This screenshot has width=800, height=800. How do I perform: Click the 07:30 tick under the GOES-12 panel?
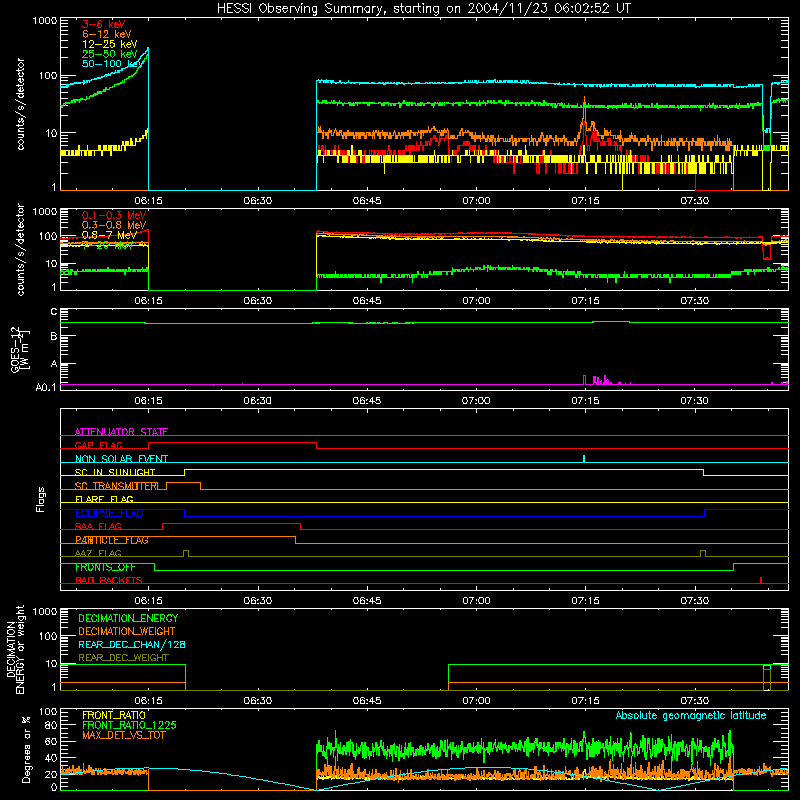coord(694,401)
